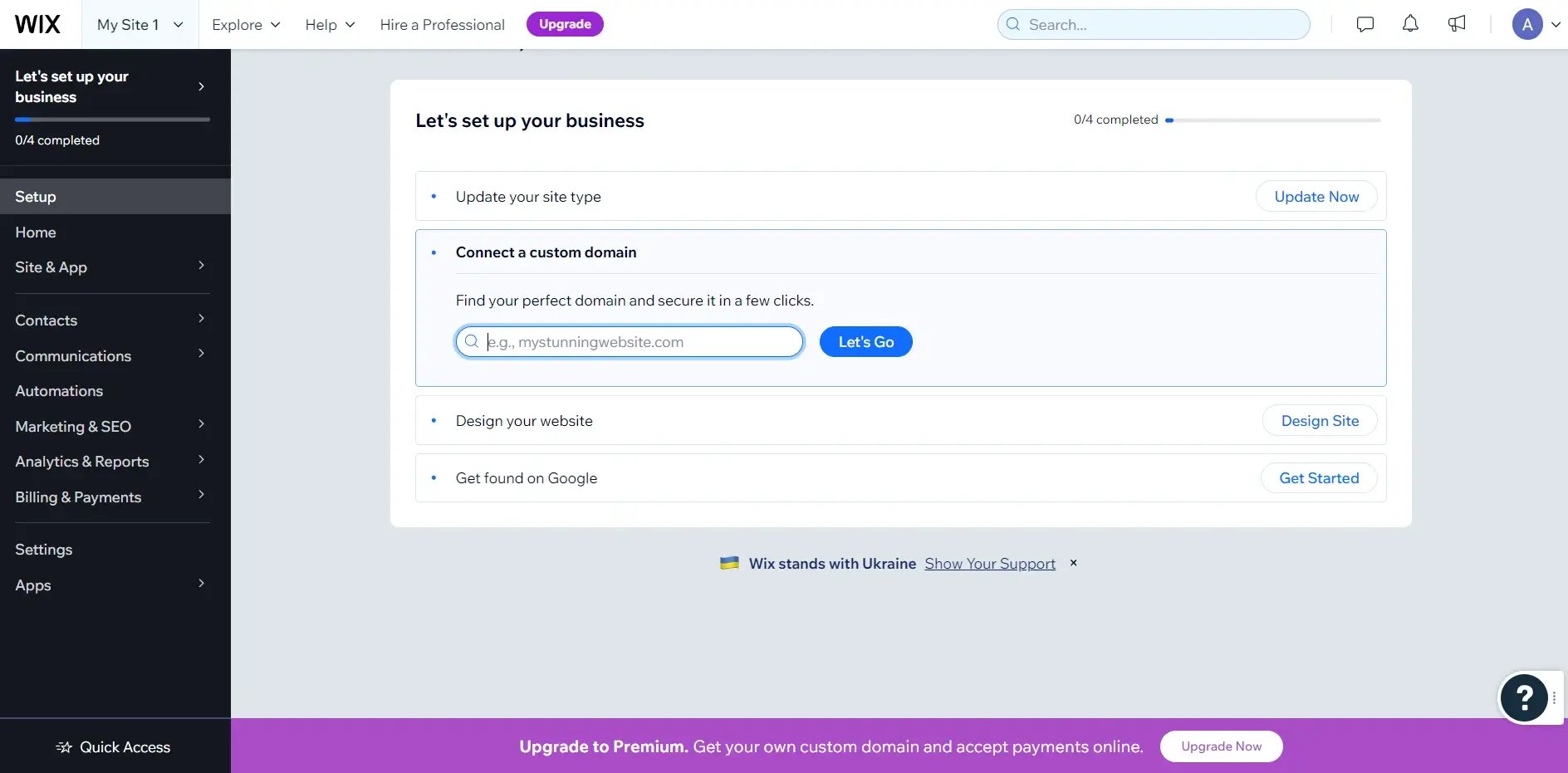Open the Let's set up your business panel arrow
Image resolution: width=1568 pixels, height=773 pixels.
(x=201, y=86)
